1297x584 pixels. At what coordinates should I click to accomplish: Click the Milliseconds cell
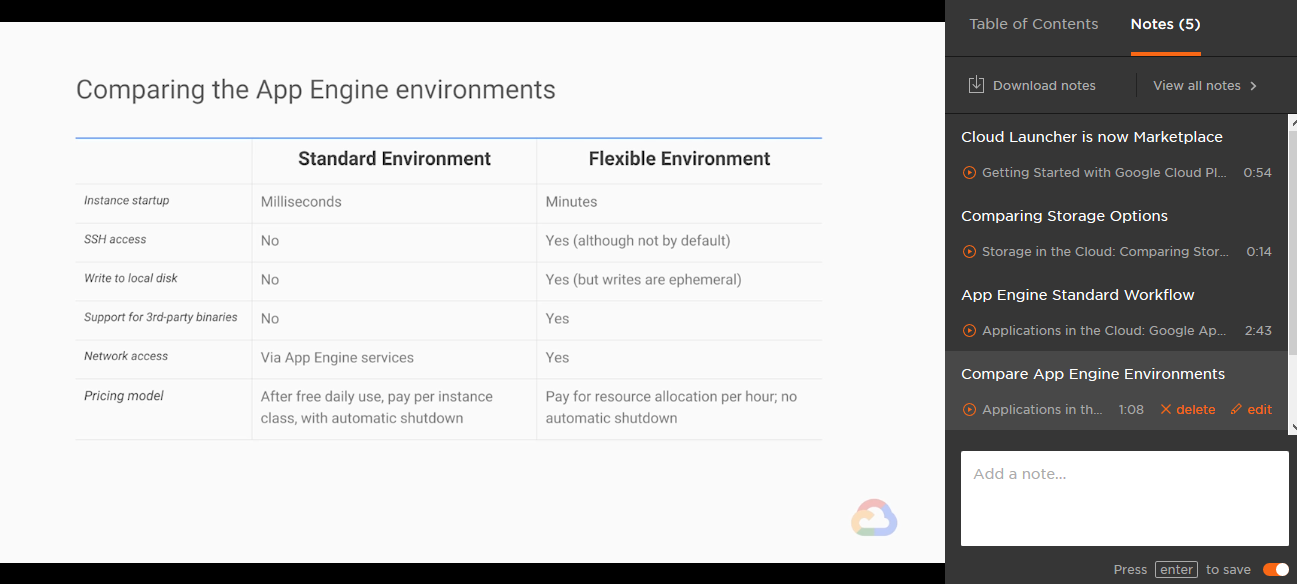(301, 202)
